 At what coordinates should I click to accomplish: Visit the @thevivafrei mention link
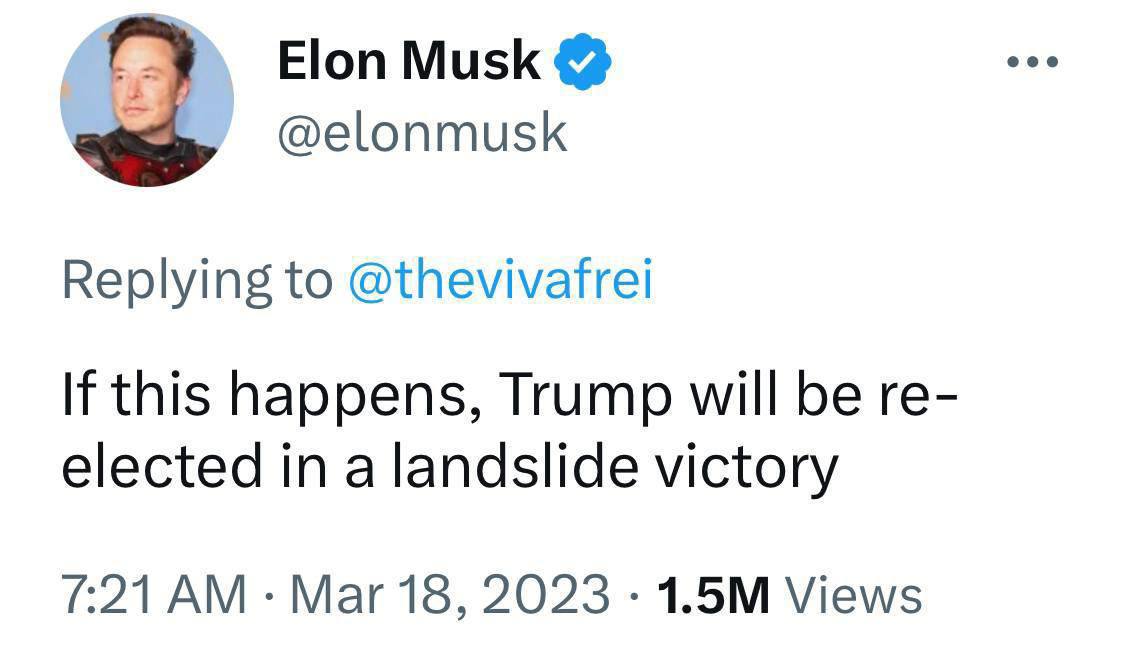click(x=499, y=281)
